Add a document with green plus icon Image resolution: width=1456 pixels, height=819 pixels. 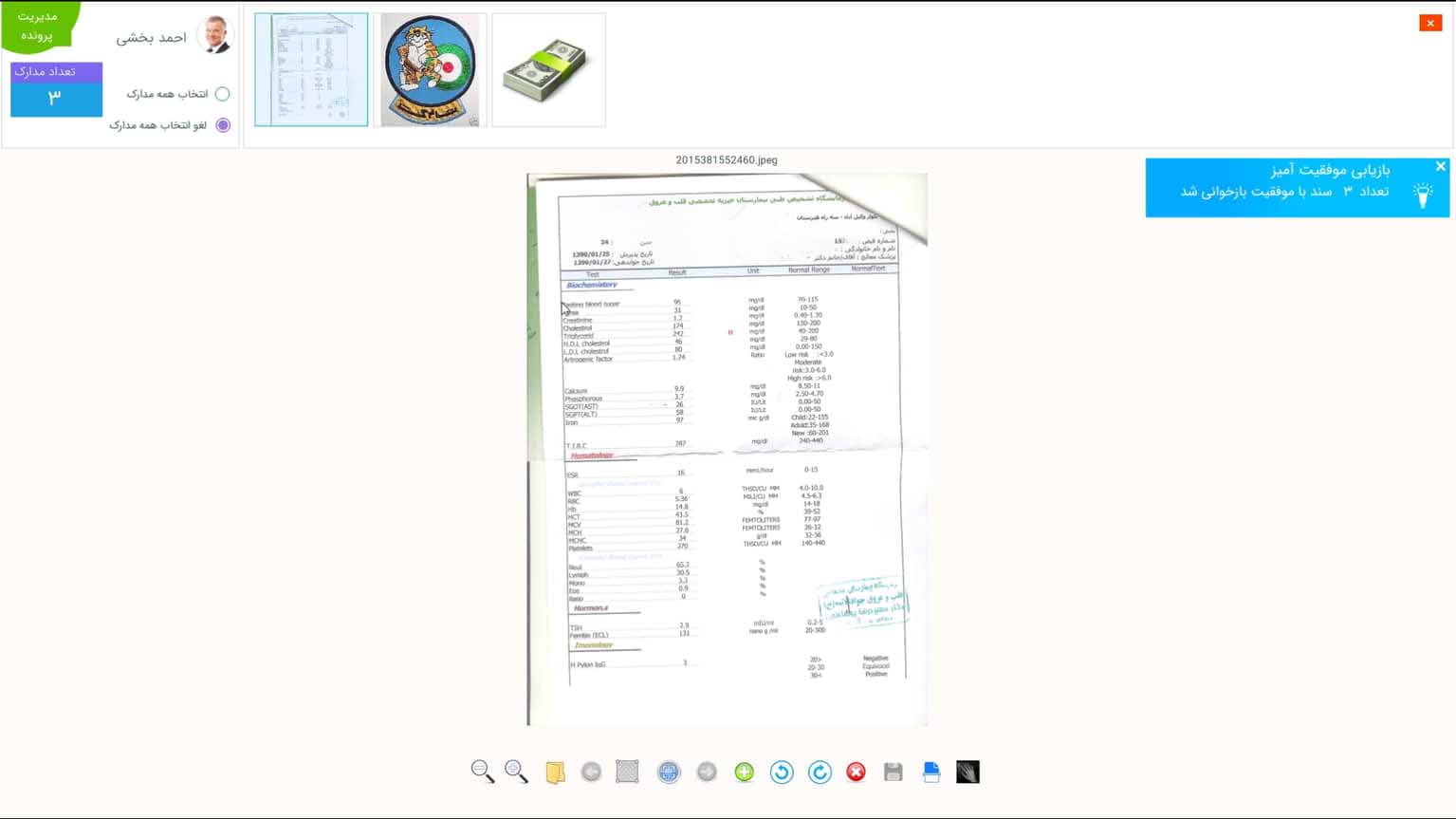(x=744, y=772)
